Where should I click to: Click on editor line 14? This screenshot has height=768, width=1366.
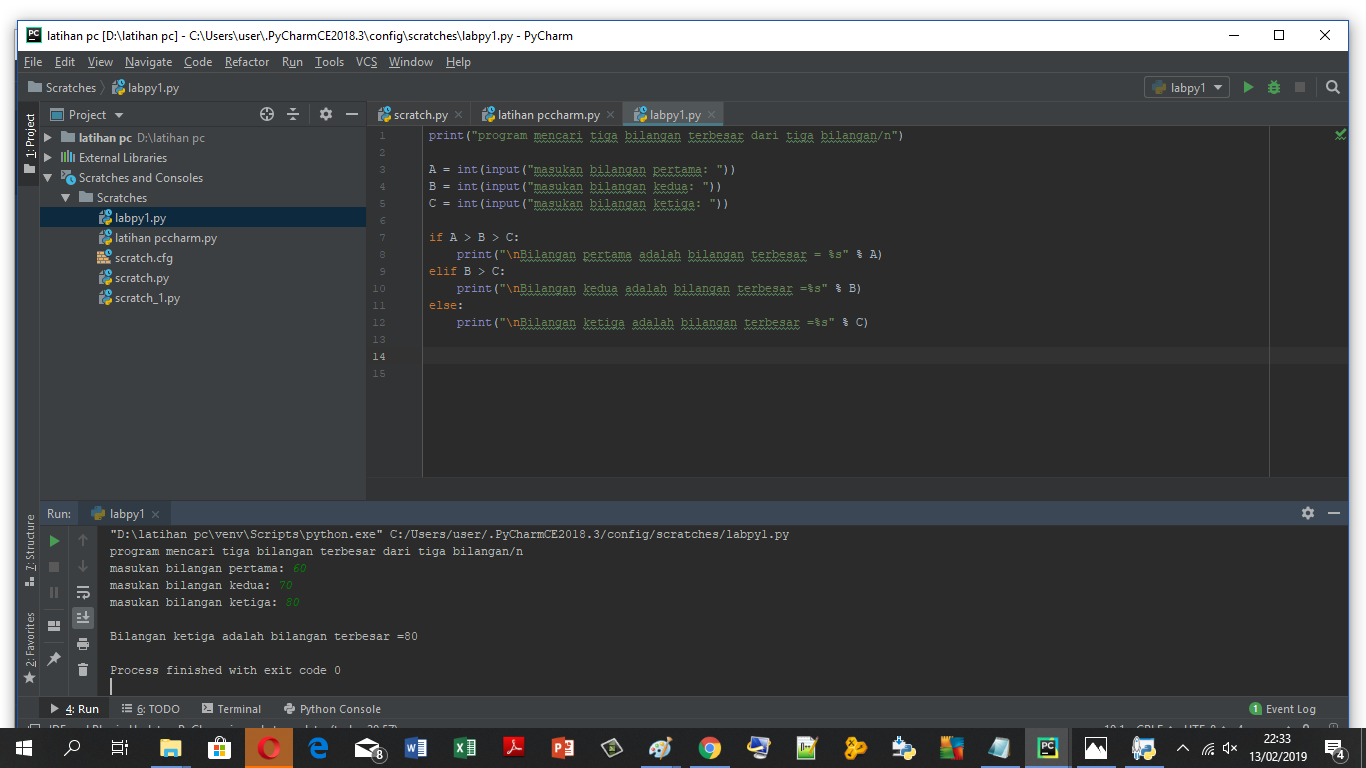(x=885, y=356)
